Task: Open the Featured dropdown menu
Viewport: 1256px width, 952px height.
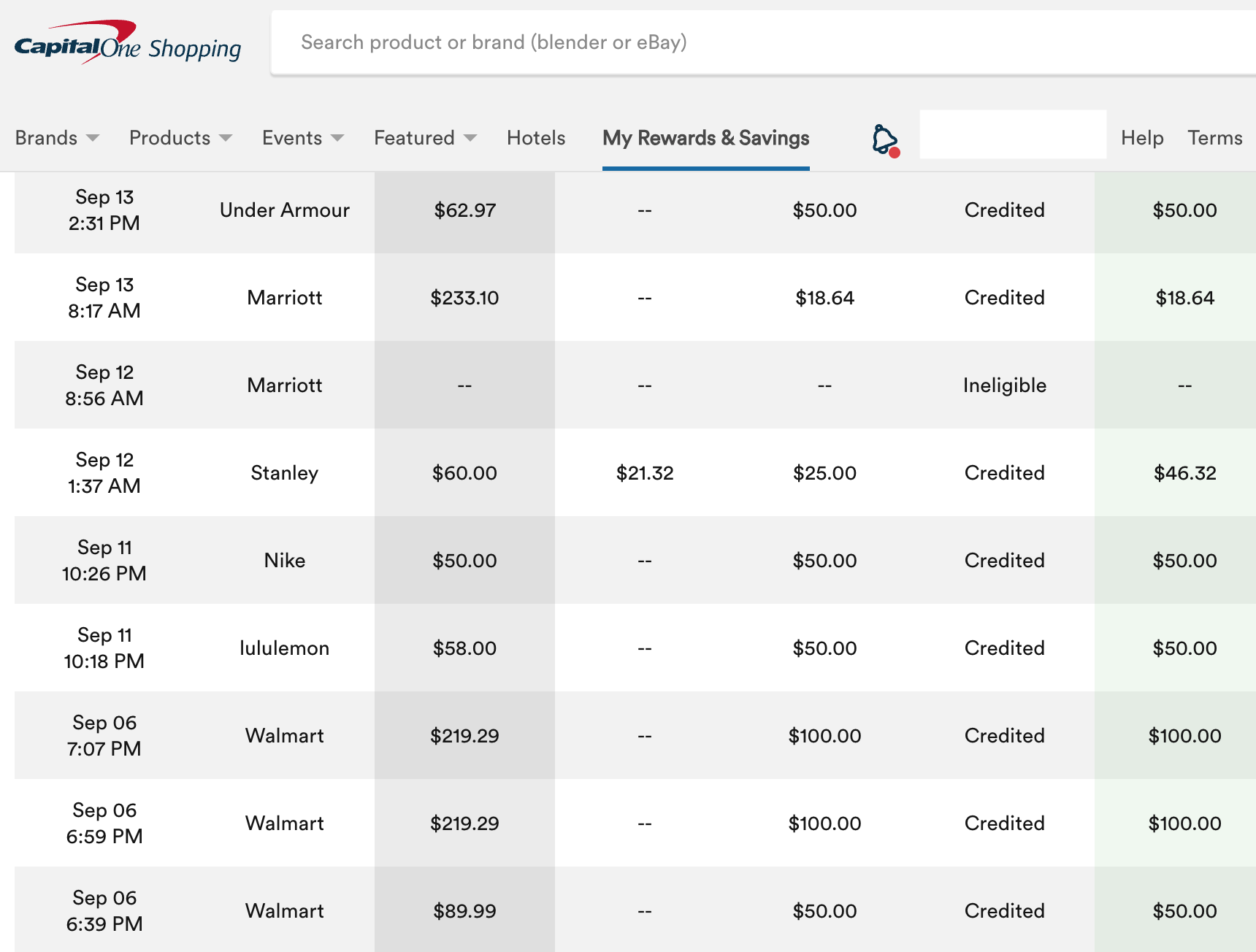Action: pyautogui.click(x=425, y=138)
